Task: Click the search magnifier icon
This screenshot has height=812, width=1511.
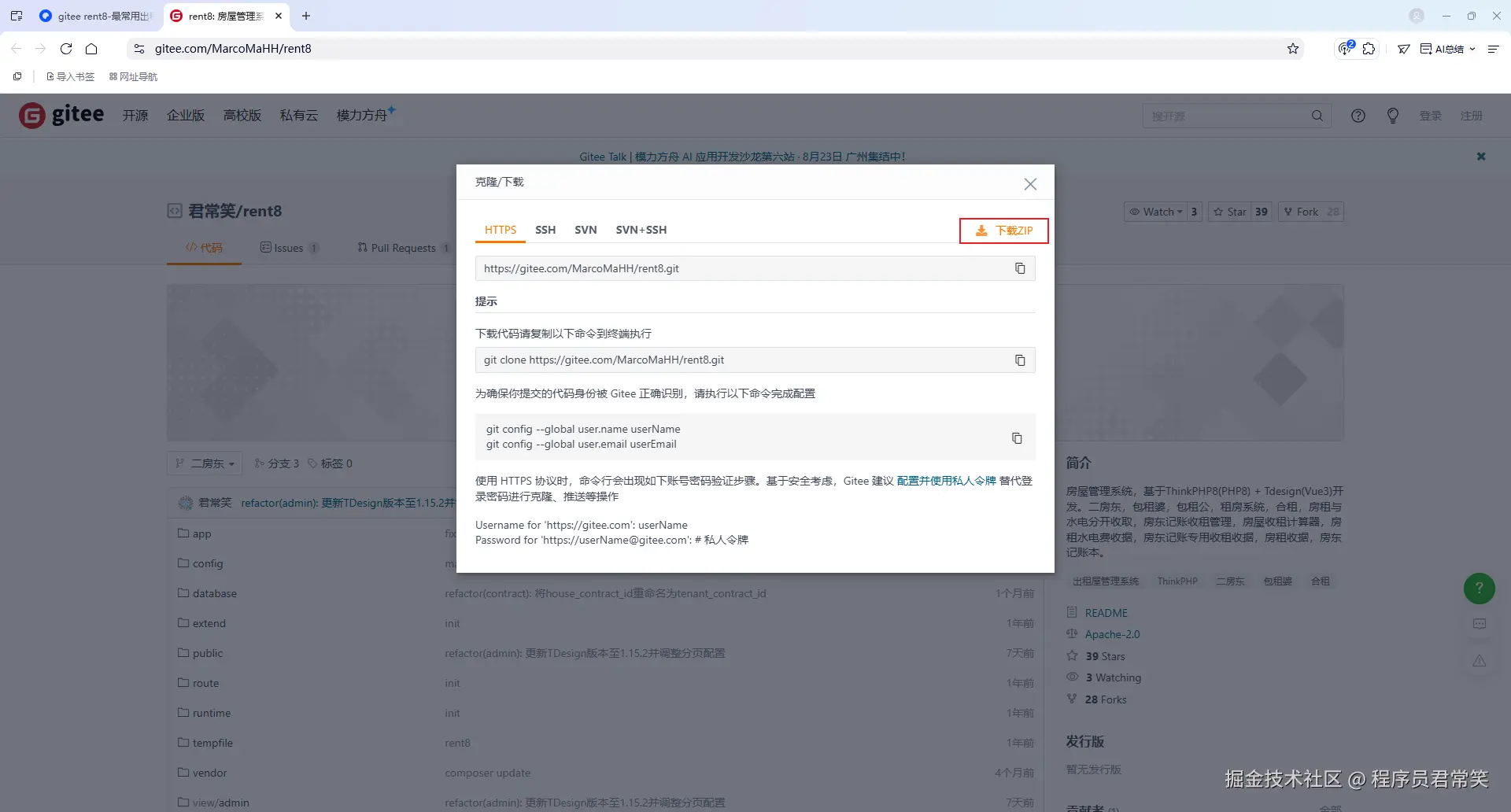Action: coord(1317,116)
